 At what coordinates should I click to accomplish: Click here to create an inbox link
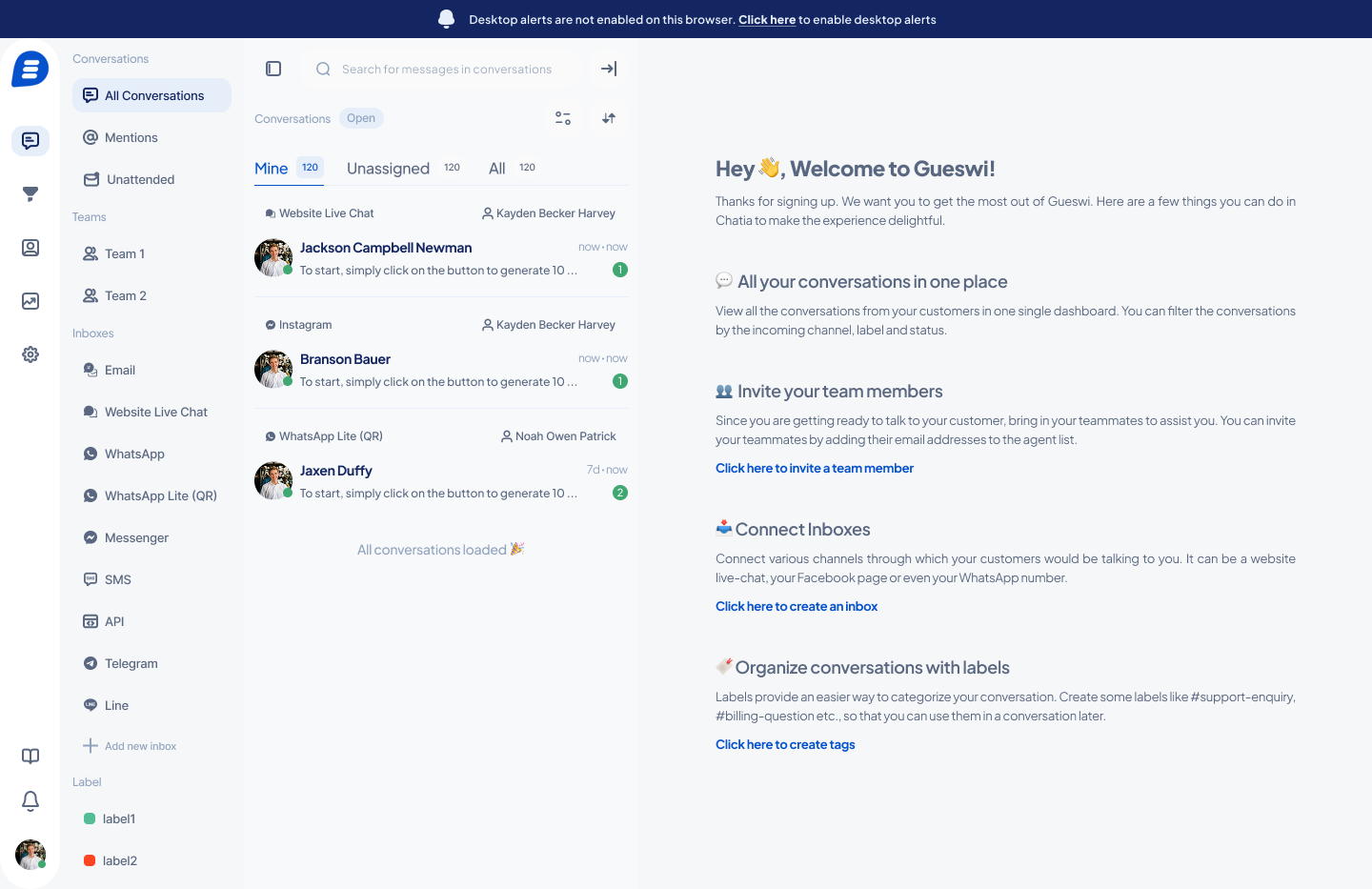[x=796, y=606]
